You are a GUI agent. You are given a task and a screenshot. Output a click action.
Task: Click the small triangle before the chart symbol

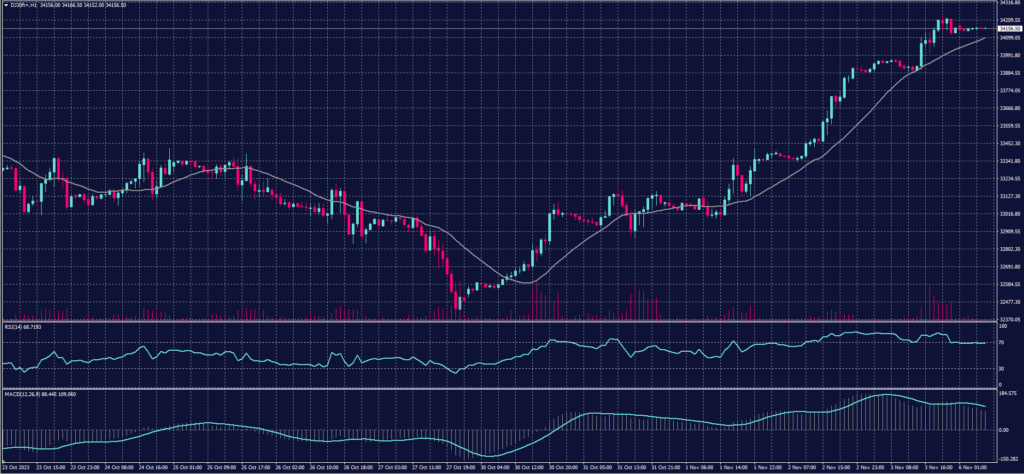pyautogui.click(x=5, y=5)
